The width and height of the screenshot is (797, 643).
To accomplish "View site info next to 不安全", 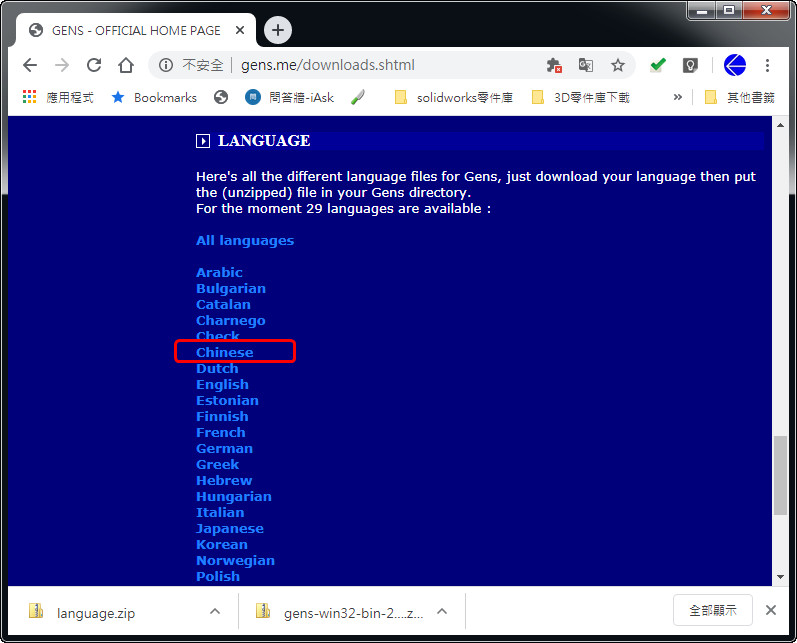I will click(x=166, y=65).
